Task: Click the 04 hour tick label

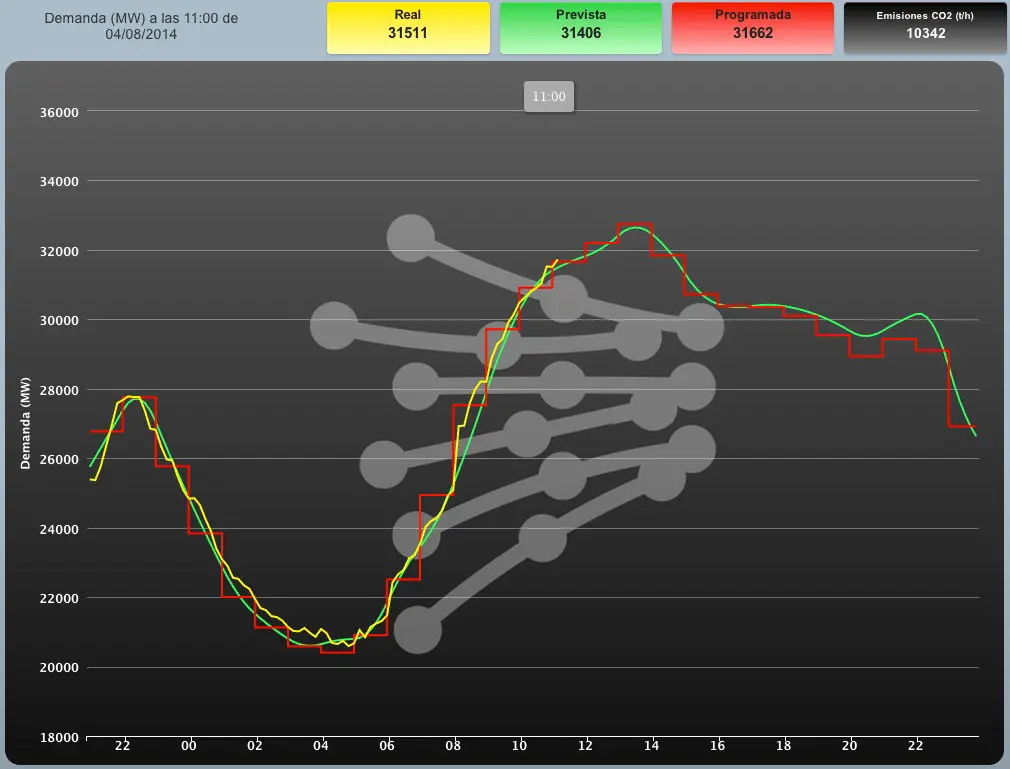Action: click(x=321, y=746)
